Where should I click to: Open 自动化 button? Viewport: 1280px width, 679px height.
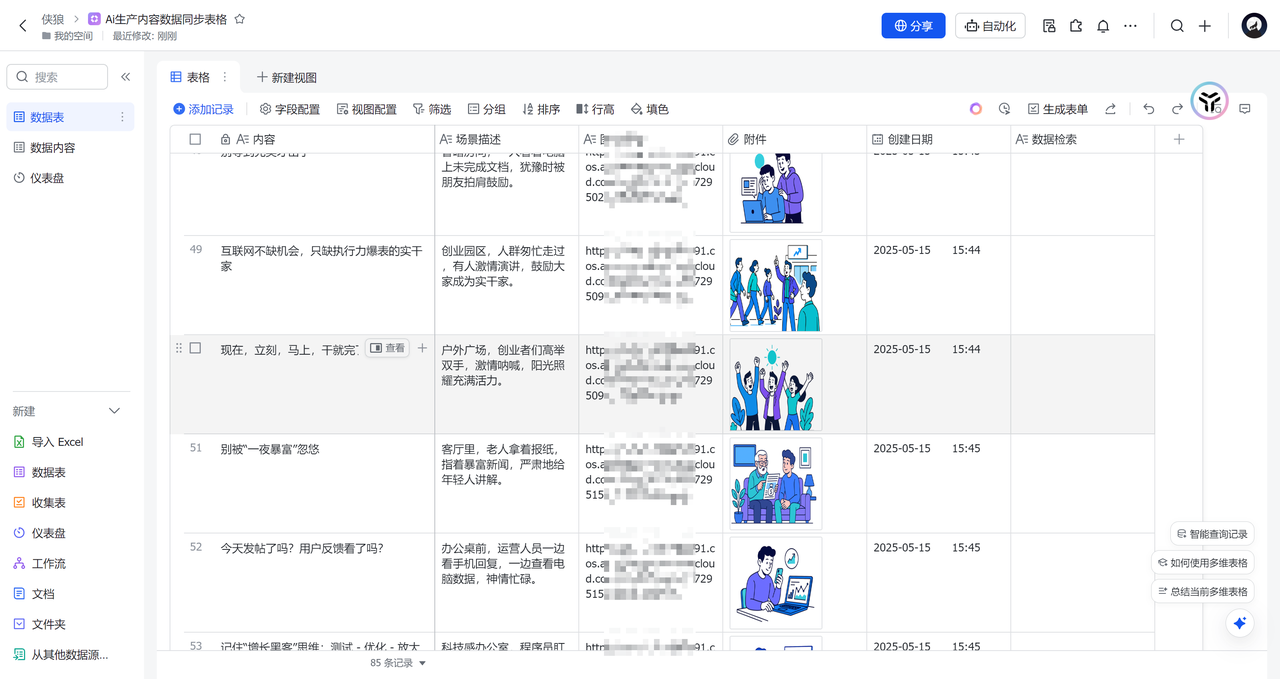coord(991,26)
